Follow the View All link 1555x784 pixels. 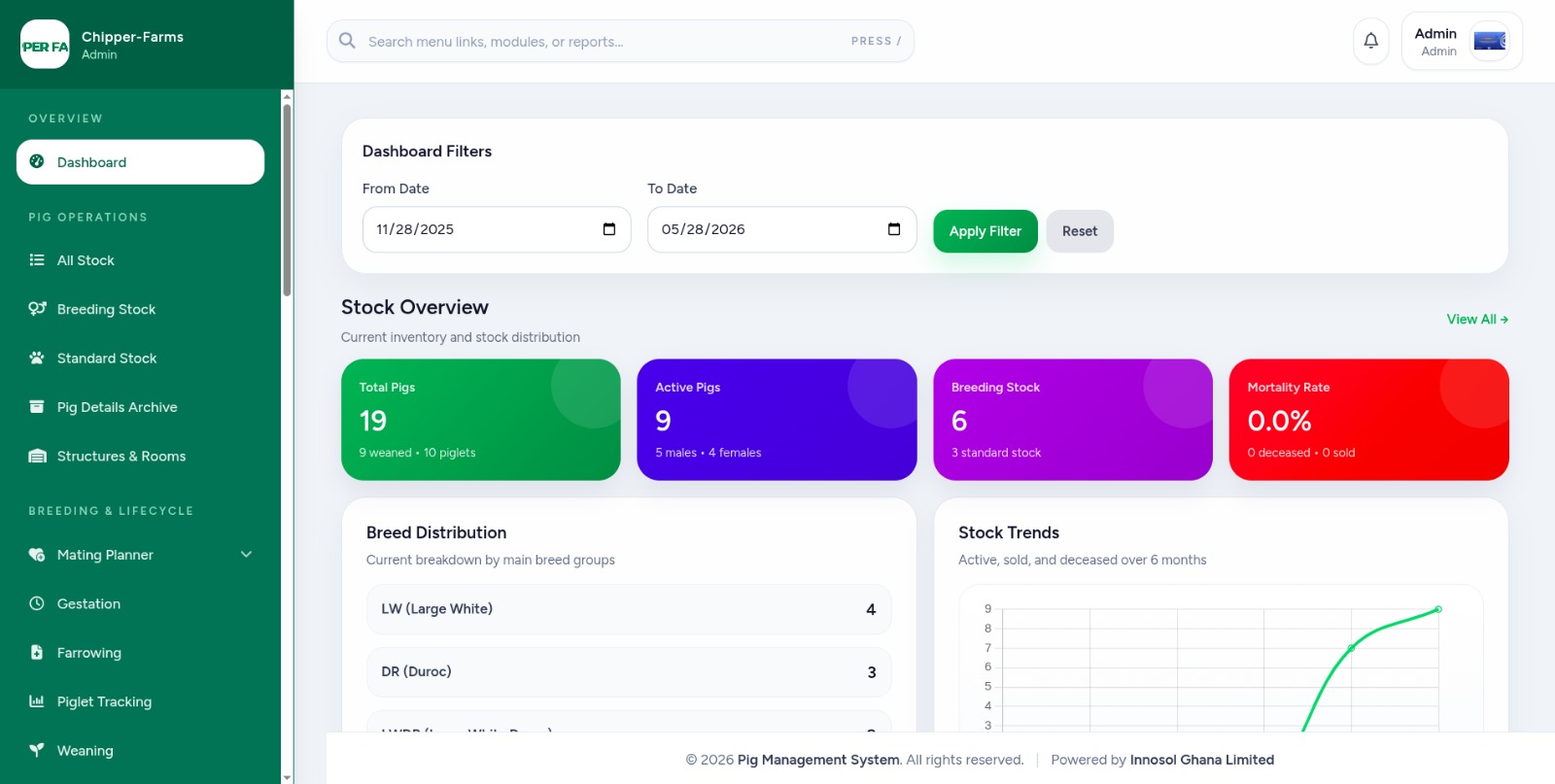(x=1477, y=319)
